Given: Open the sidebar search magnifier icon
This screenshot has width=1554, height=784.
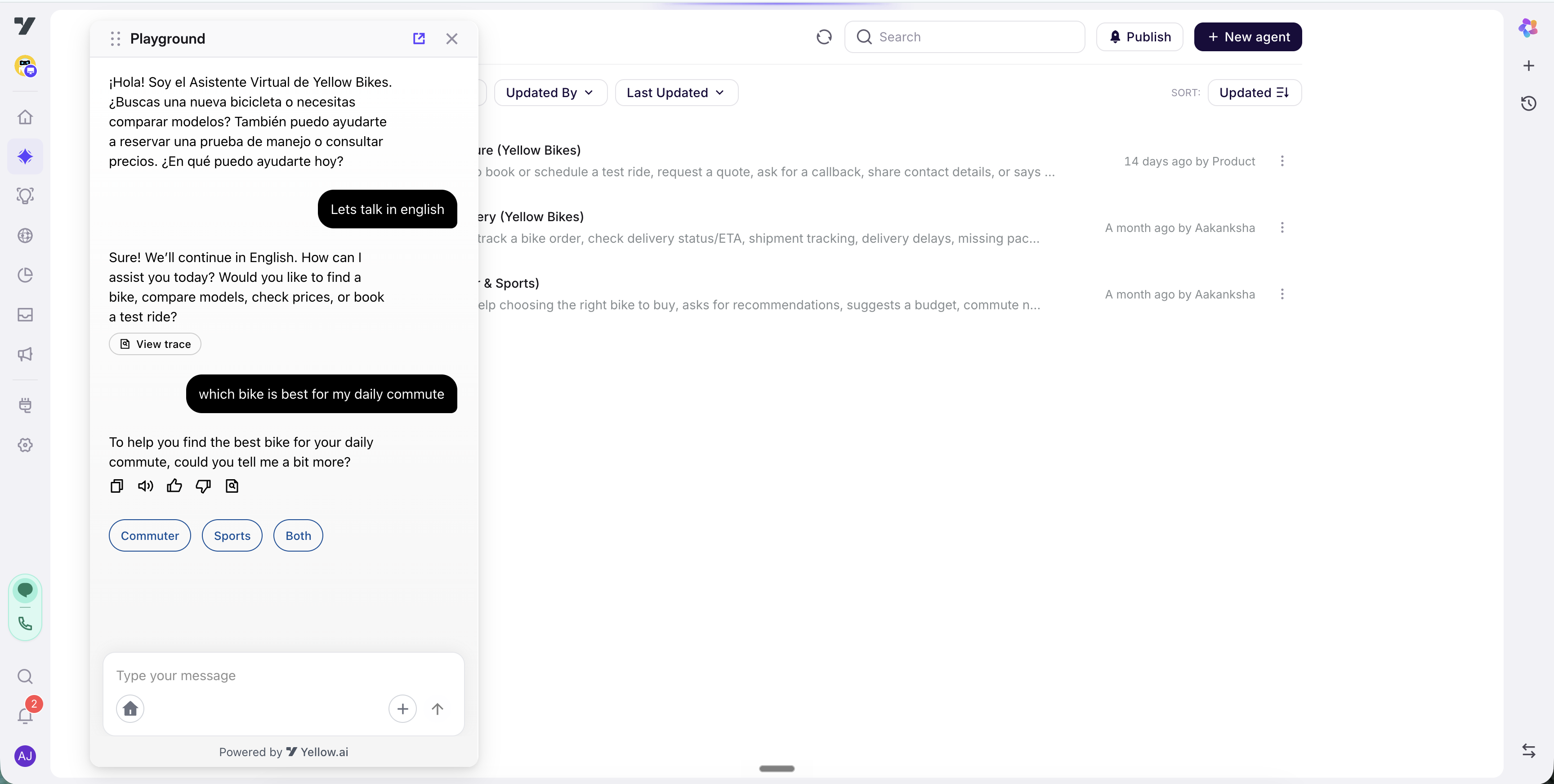Looking at the screenshot, I should pos(25,677).
